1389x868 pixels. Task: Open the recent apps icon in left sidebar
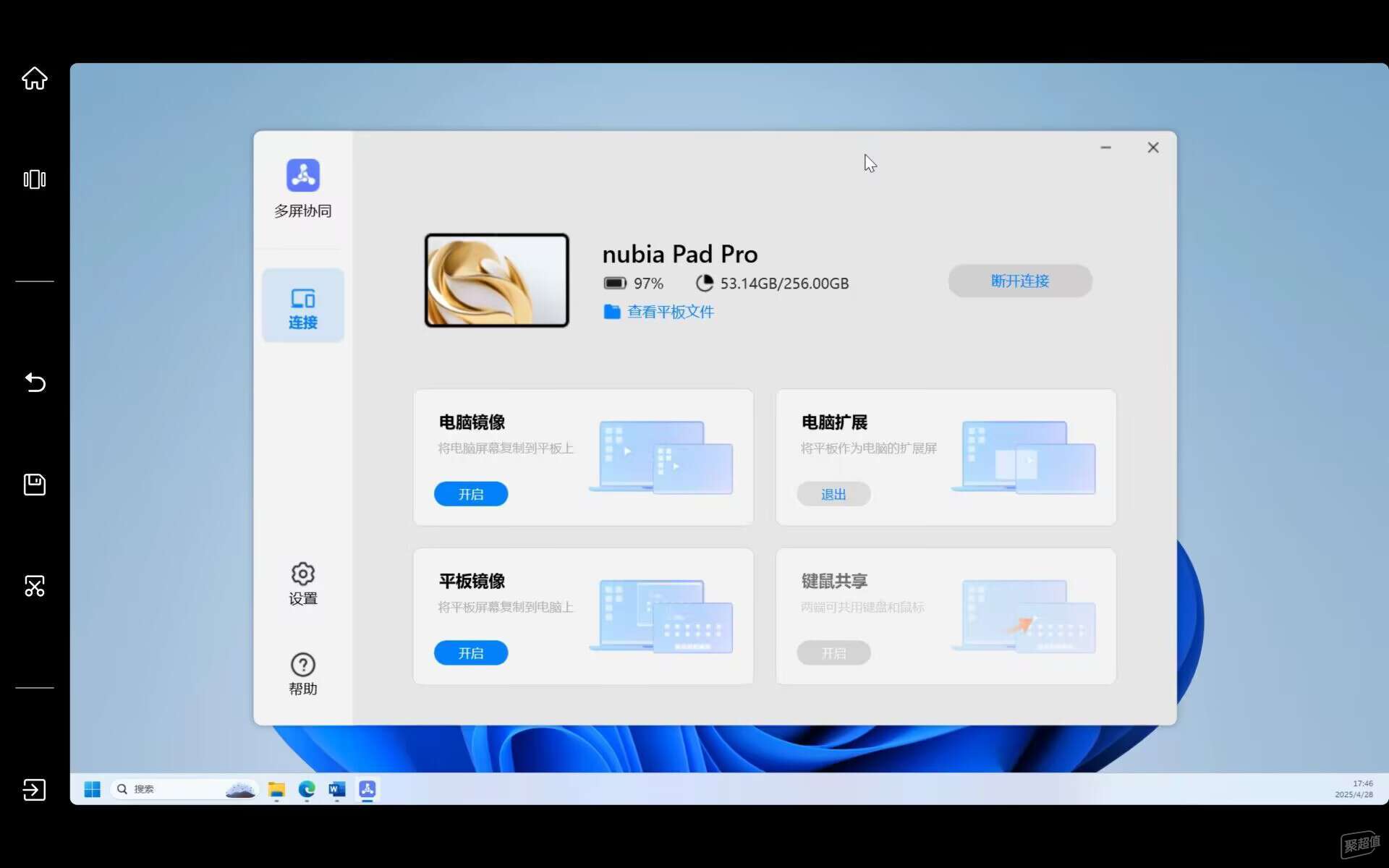(x=34, y=179)
